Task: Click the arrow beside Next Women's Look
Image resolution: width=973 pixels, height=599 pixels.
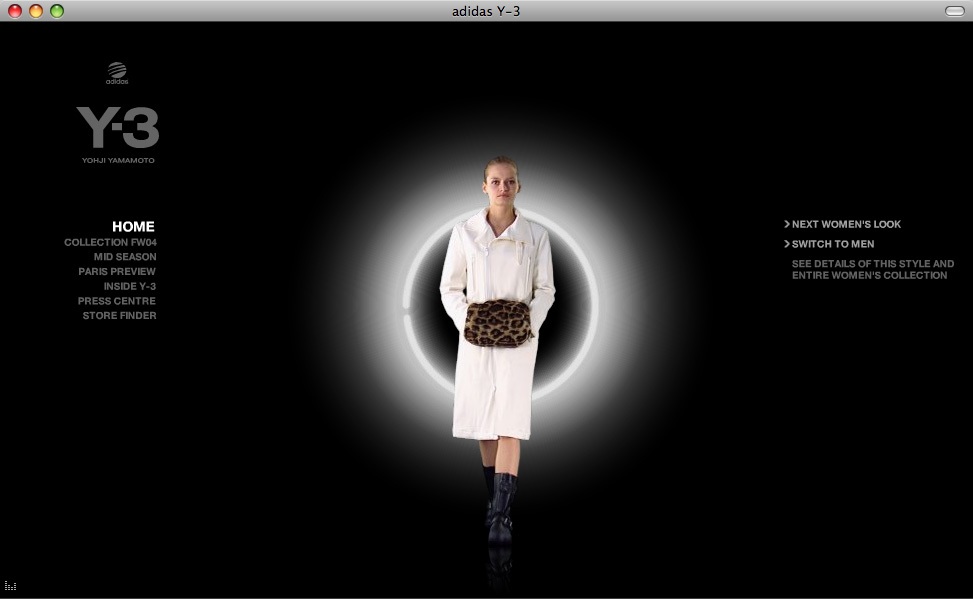Action: point(787,224)
